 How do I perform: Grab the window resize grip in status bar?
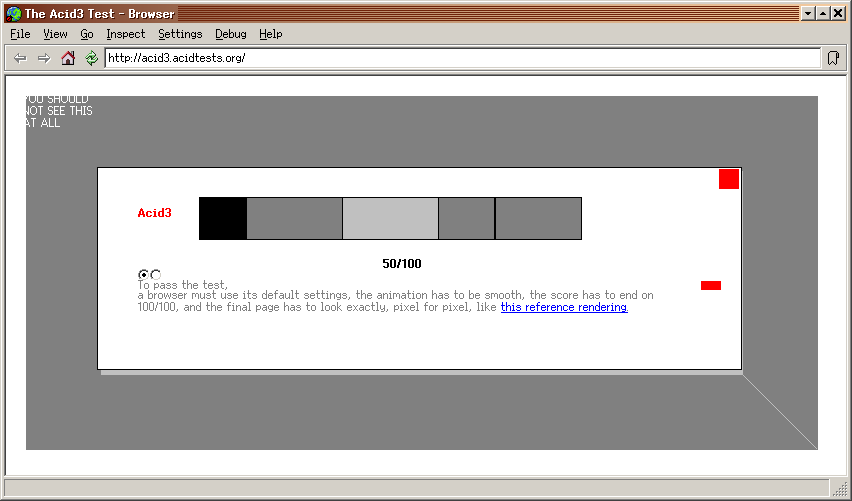pyautogui.click(x=840, y=489)
